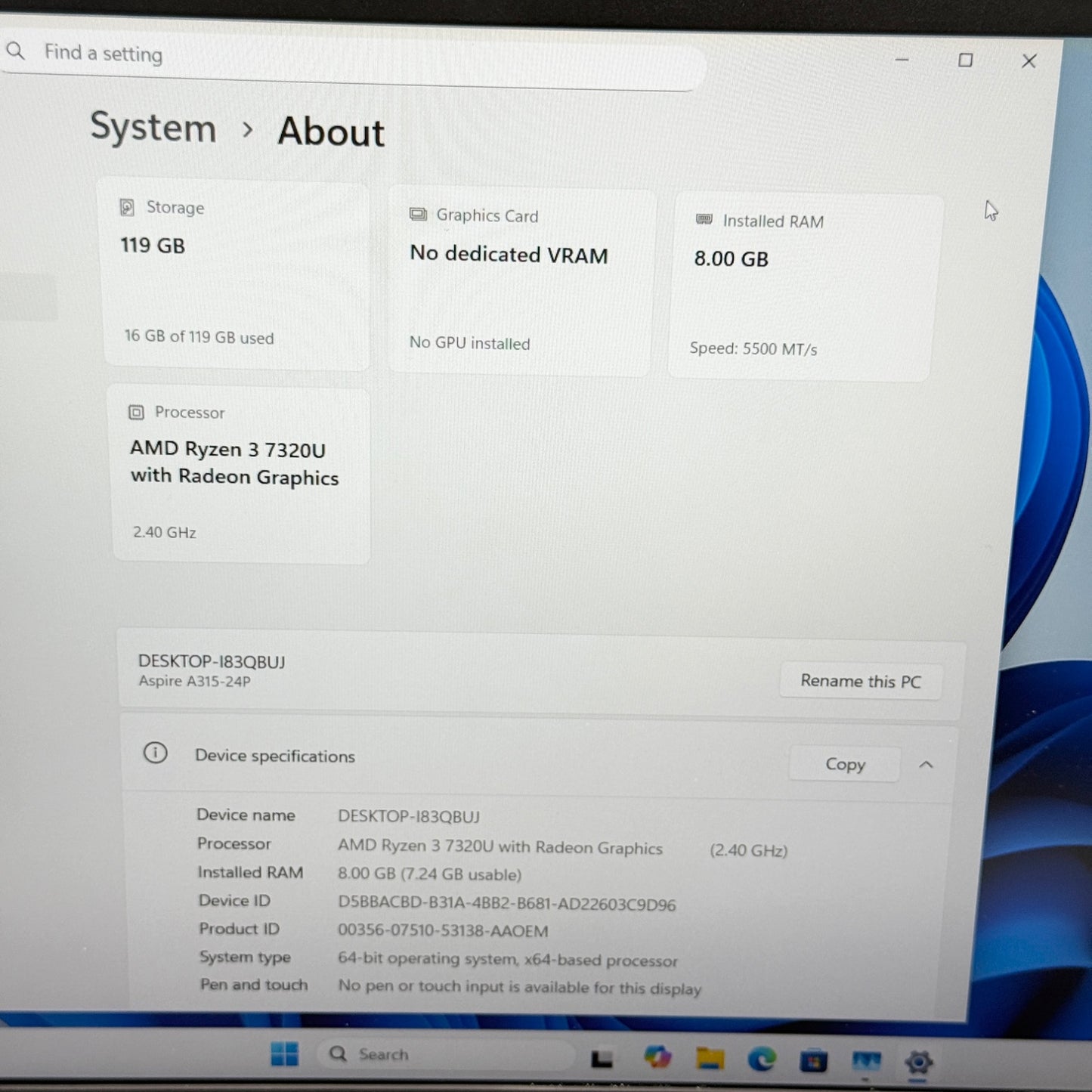
Task: Click the "Graphics Card" card title
Action: (487, 215)
